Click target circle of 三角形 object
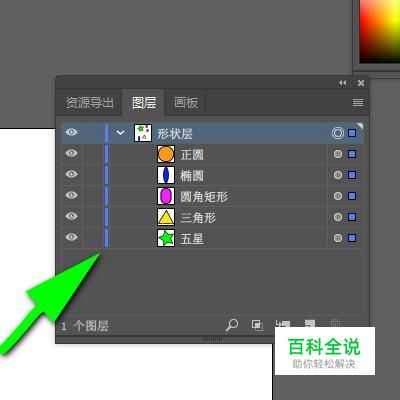The image size is (400, 400). point(338,217)
